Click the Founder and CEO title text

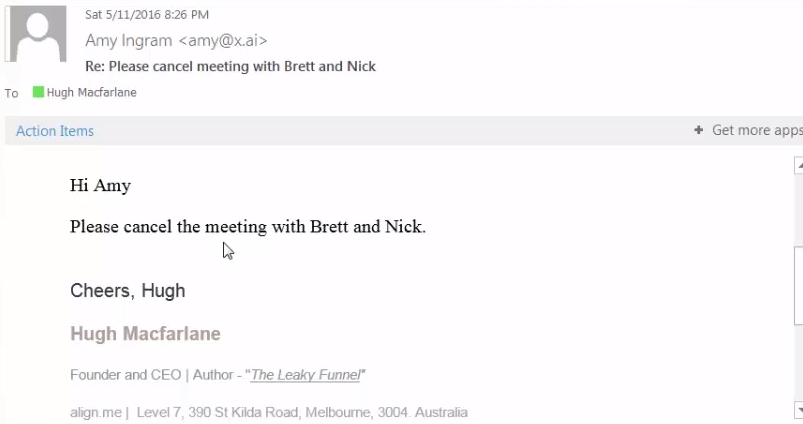pyautogui.click(x=133, y=375)
